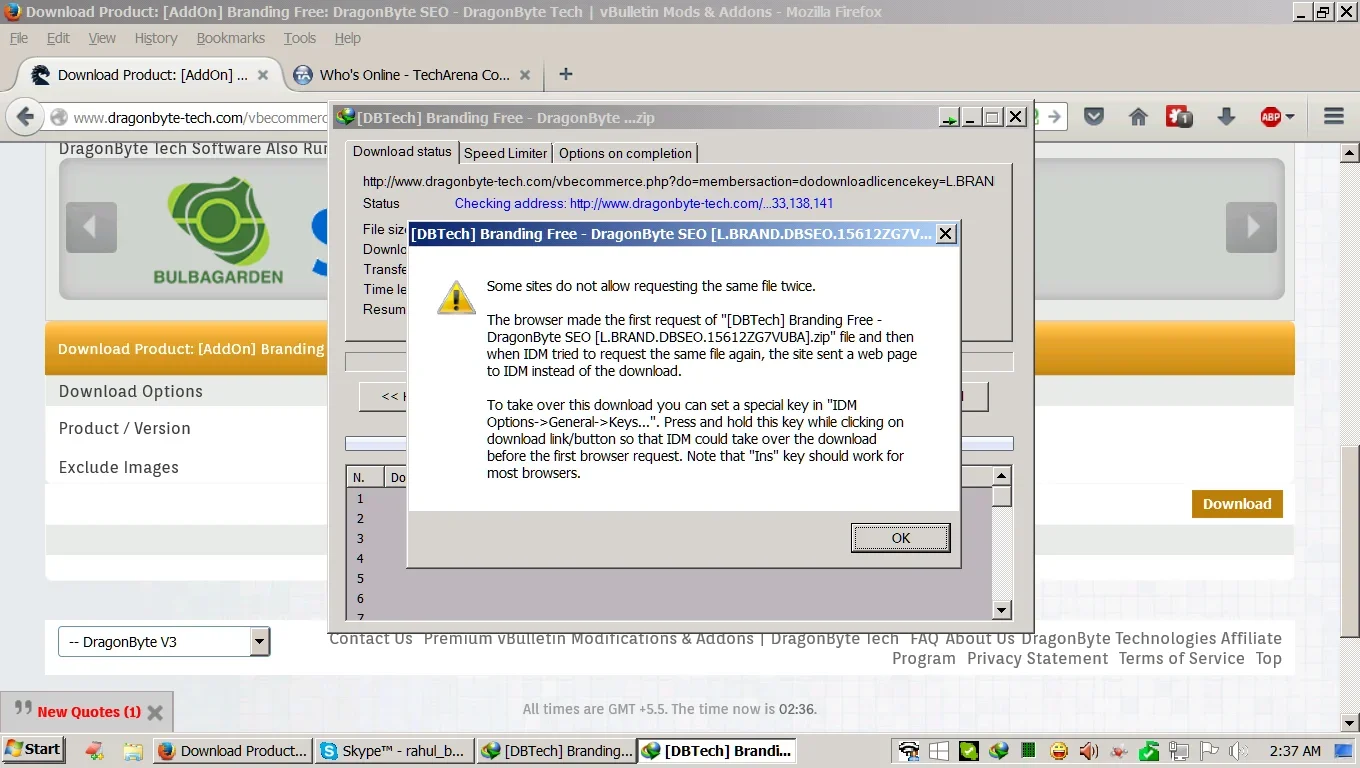Click the page scrollbar down arrow
This screenshot has width=1360, height=768.
pos(1349,723)
